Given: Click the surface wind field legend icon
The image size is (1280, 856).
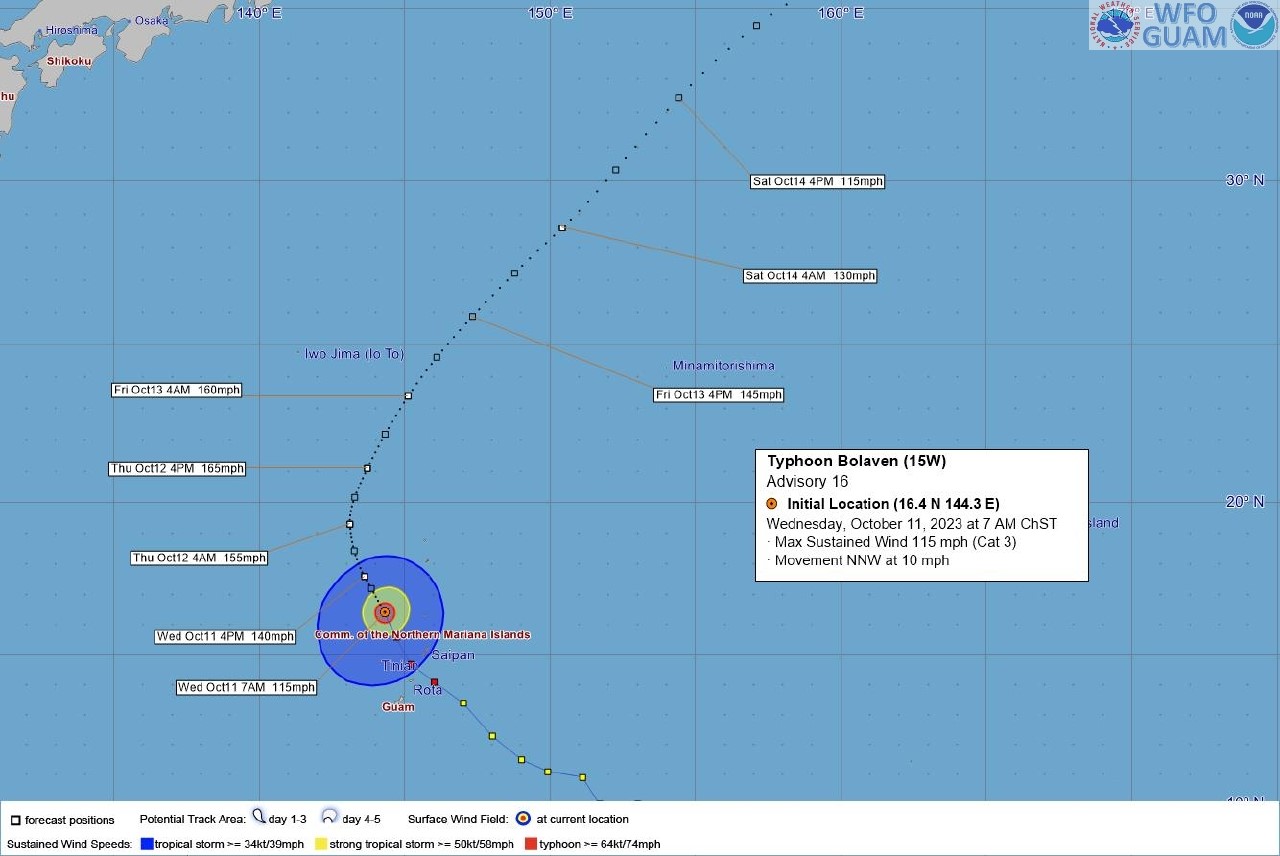Looking at the screenshot, I should (523, 818).
